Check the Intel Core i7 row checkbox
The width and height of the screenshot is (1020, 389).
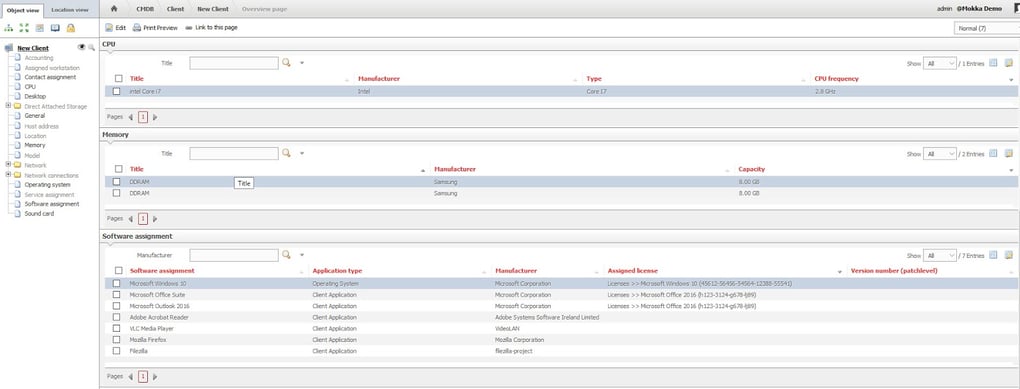[117, 92]
